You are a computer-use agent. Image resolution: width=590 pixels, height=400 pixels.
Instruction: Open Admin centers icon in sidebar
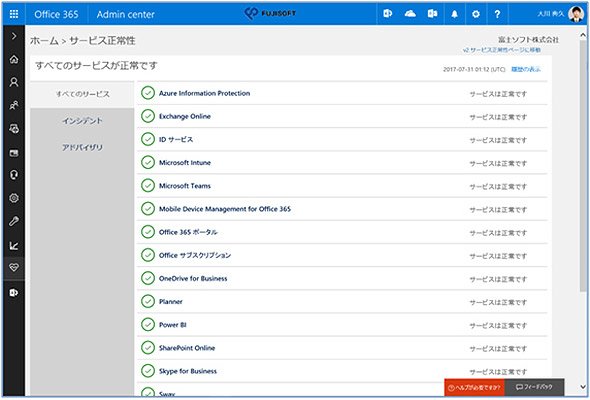[x=14, y=293]
